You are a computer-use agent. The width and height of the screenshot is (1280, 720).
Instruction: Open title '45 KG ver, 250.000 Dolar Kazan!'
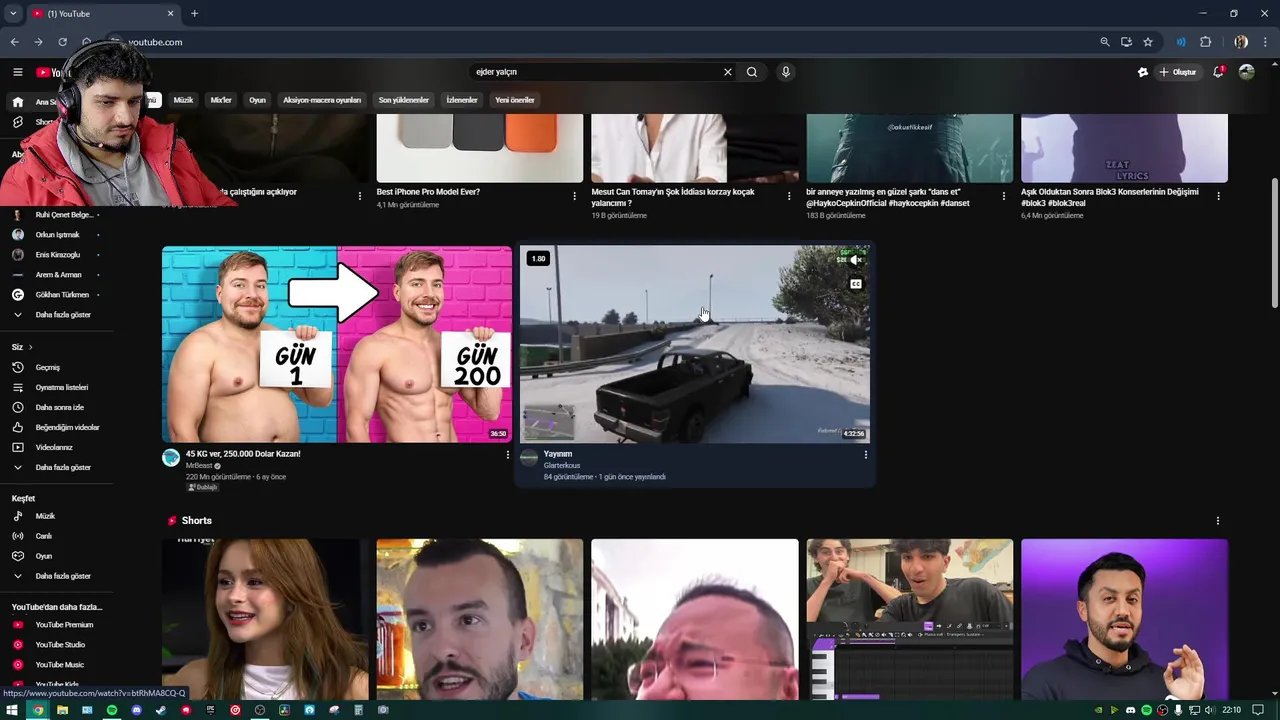pyautogui.click(x=243, y=454)
